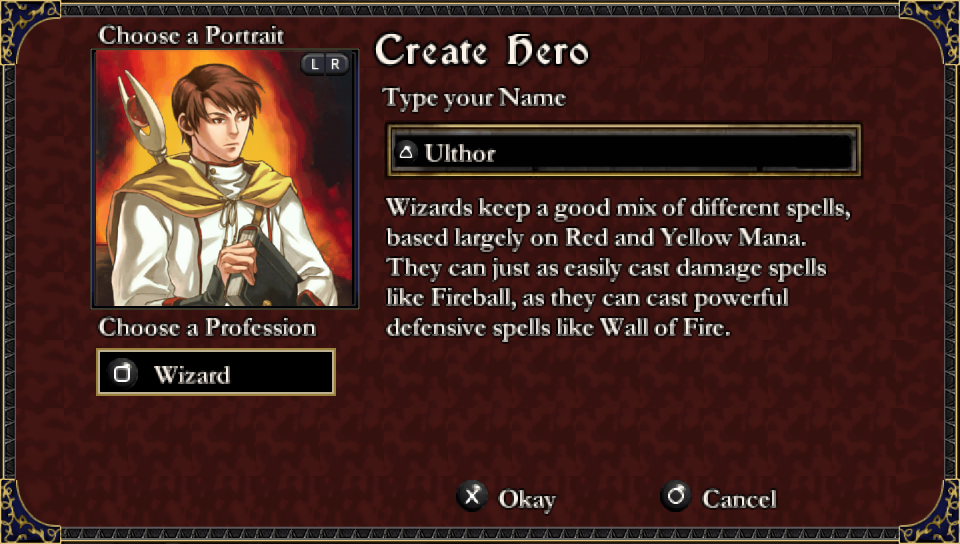
Task: Click the hero portrait image
Action: [x=225, y=178]
